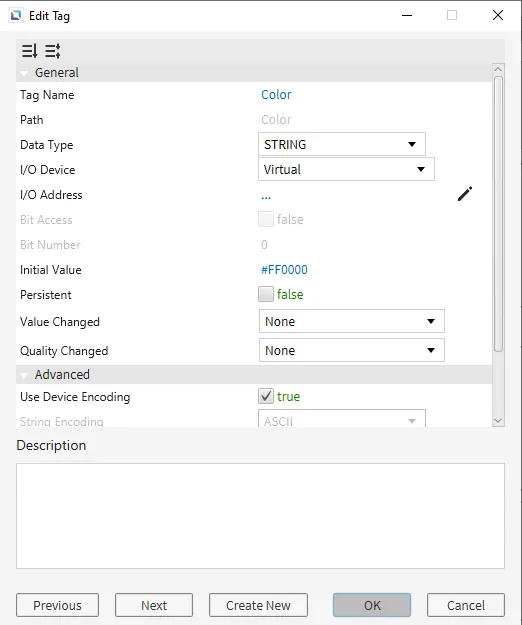Click the scrollbar's up arrow
522x625 pixels.
tap(498, 69)
